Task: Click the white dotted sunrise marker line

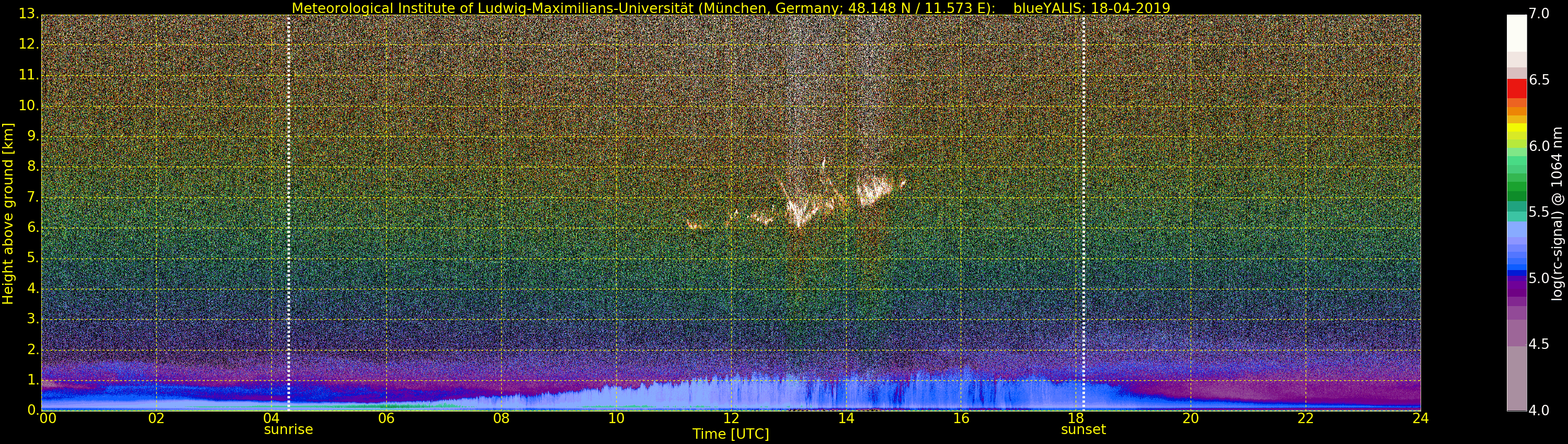Action: [x=289, y=213]
